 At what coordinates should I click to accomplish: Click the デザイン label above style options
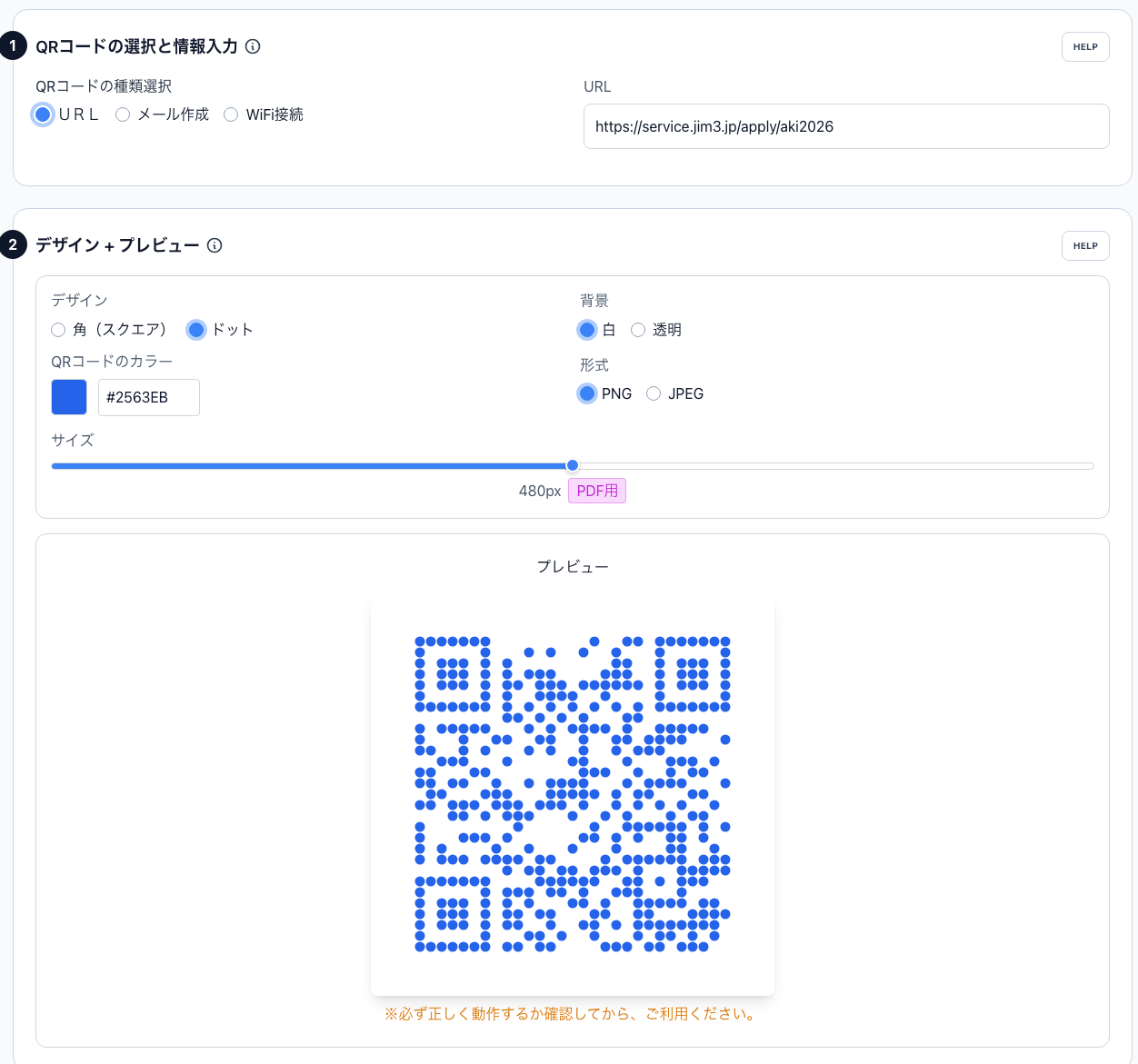80,301
